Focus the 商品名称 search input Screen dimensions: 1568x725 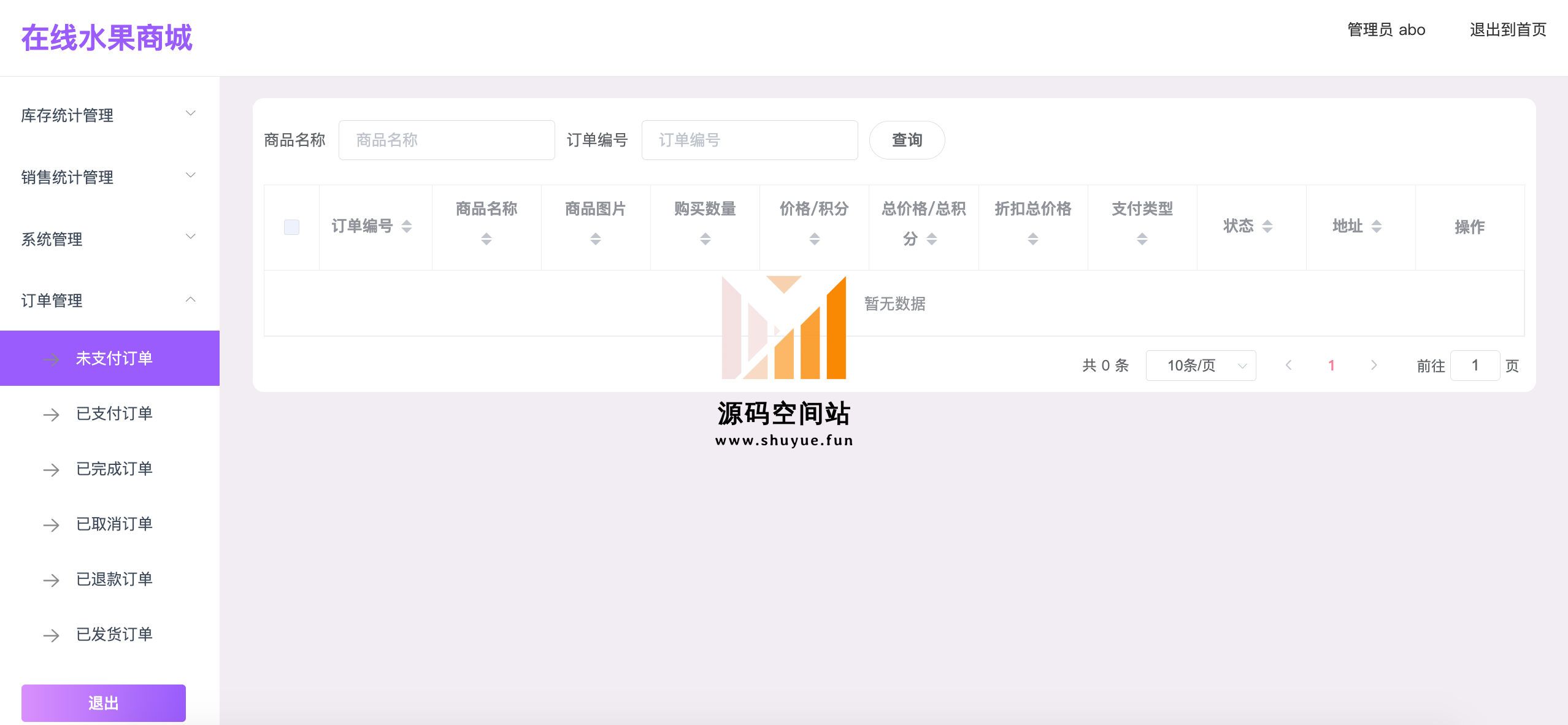[447, 140]
